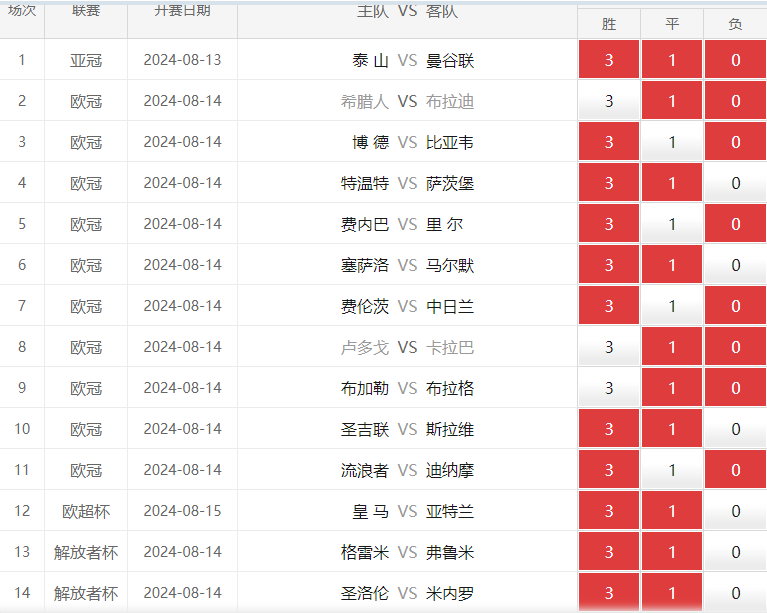The width and height of the screenshot is (767, 613).
Task: Click away team 萨茨堡
Action: 450,184
